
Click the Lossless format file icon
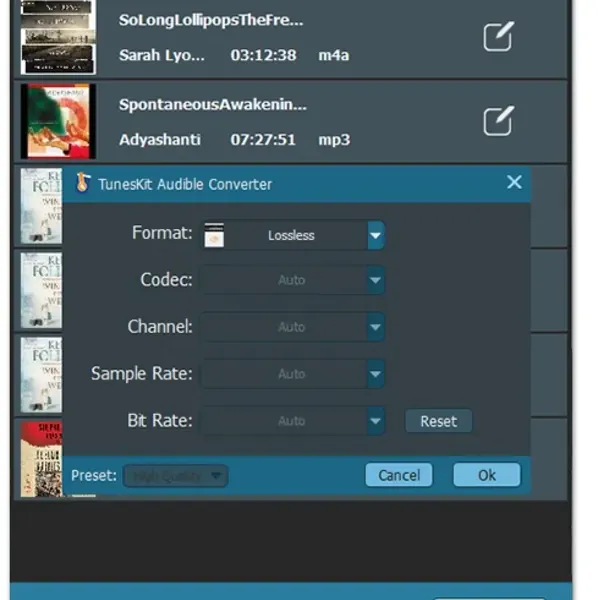[x=214, y=235]
